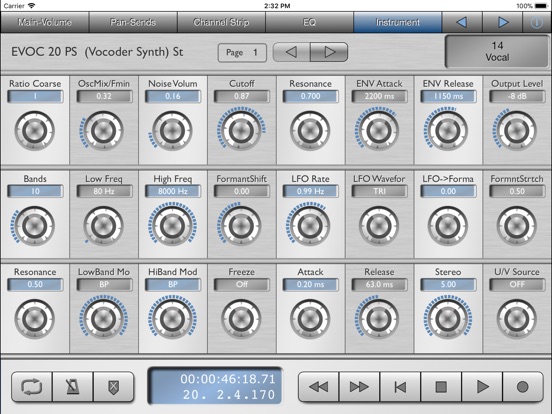Switch to the Pan-Sends tab
This screenshot has height=414, width=552.
133,22
